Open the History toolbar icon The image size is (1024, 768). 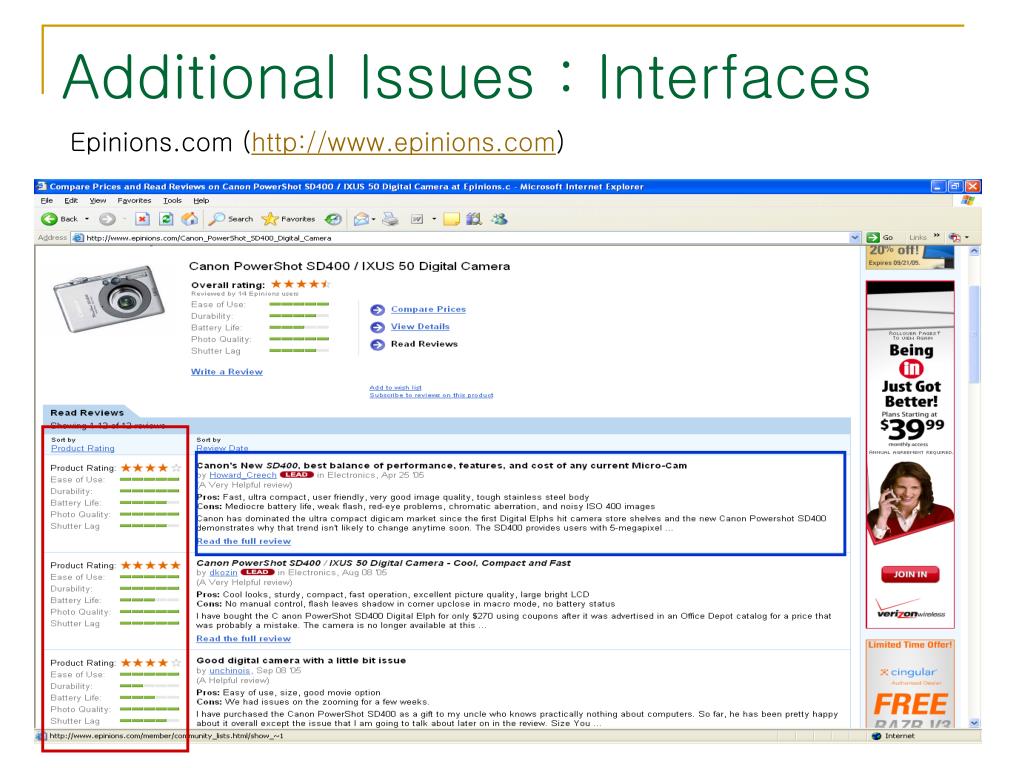pyautogui.click(x=333, y=219)
